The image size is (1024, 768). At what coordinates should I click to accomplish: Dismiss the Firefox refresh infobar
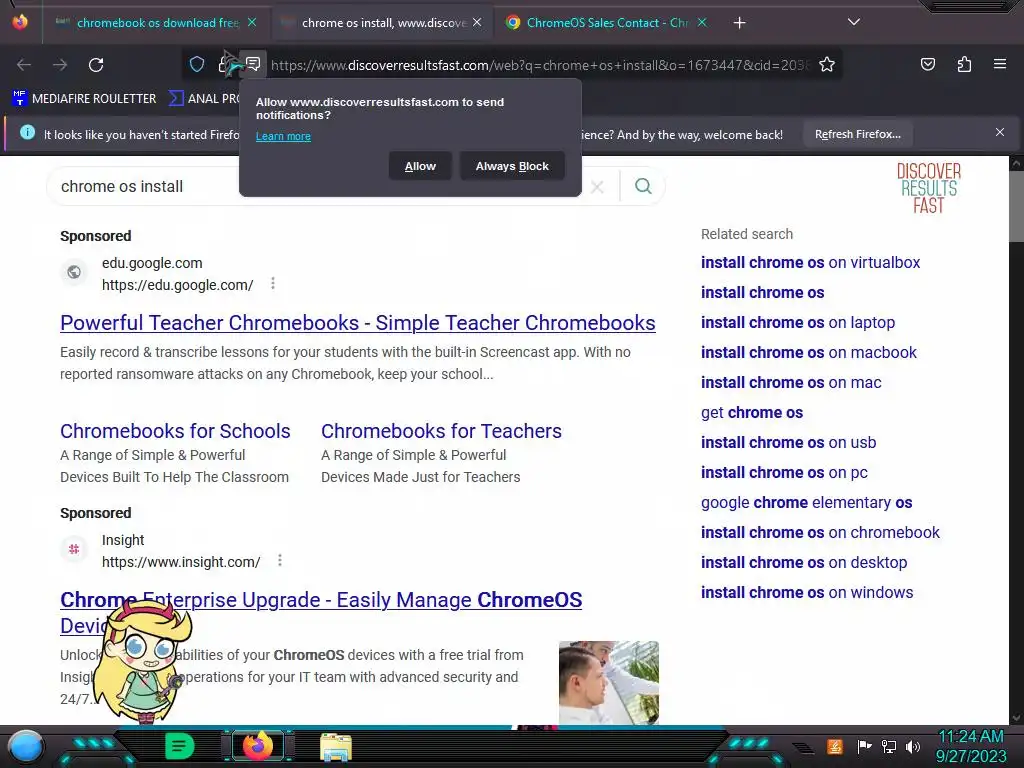coord(1000,133)
